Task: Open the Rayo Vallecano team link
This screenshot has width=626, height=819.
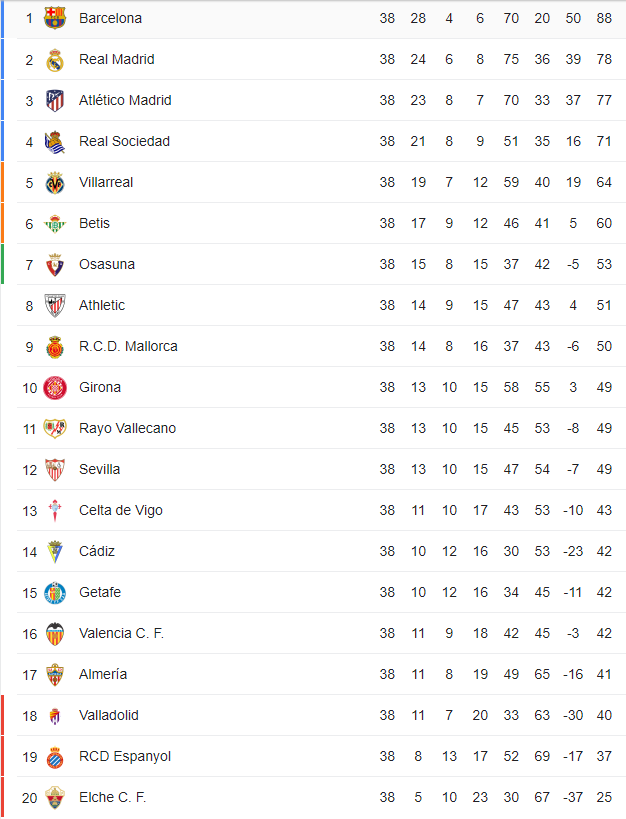Action: (x=127, y=428)
